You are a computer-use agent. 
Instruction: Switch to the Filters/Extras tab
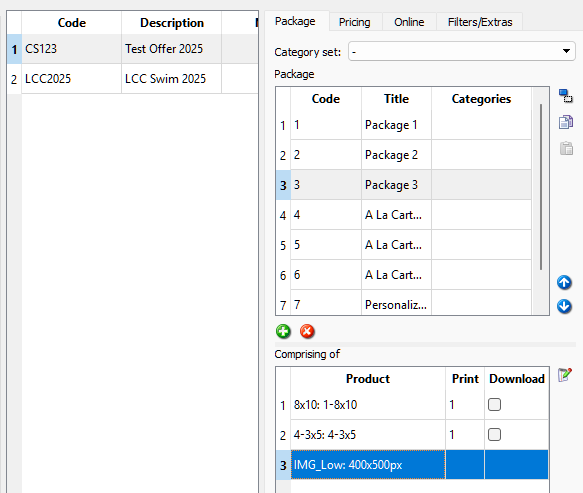480,22
